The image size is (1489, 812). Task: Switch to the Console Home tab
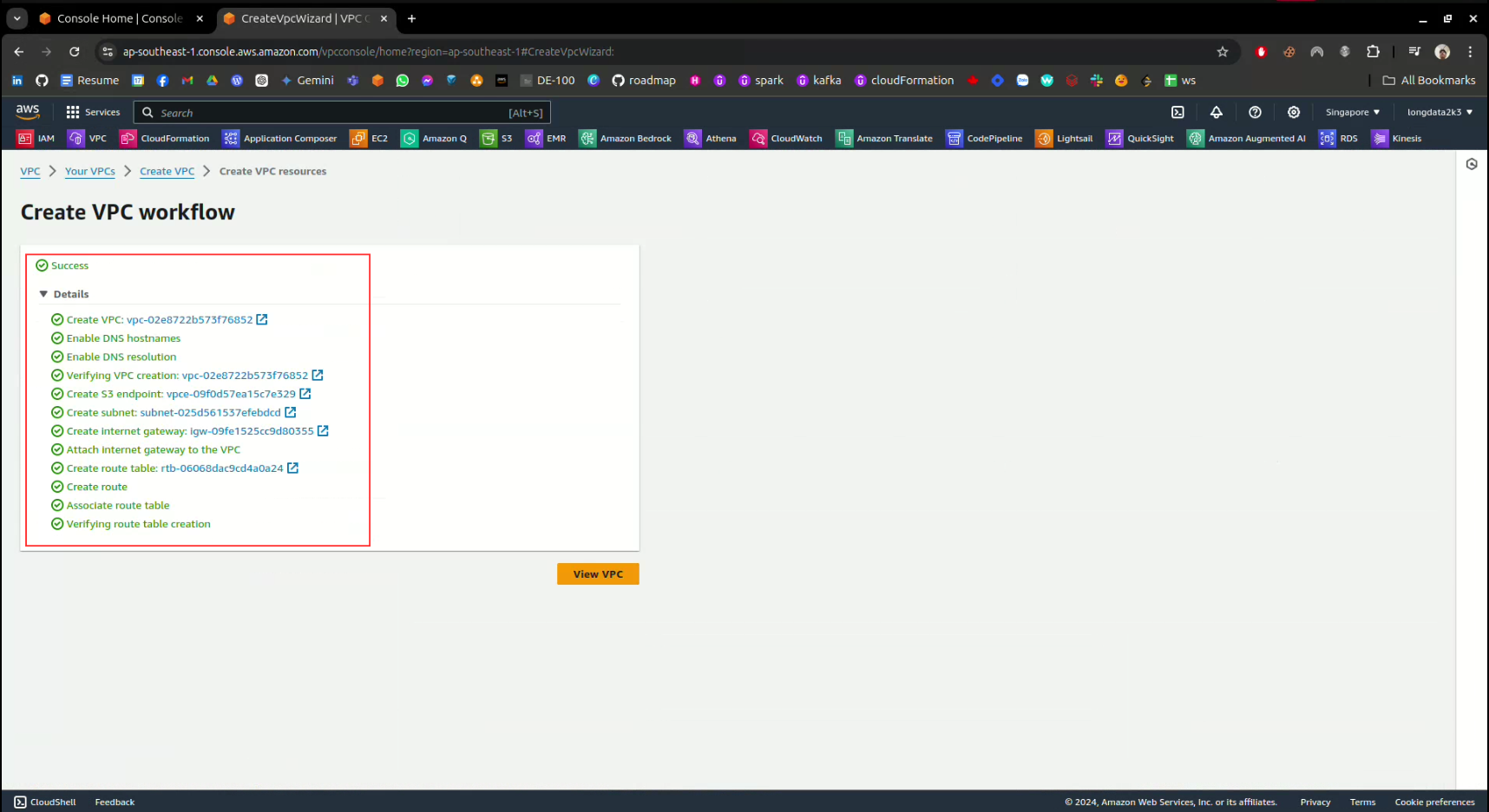pos(119,18)
